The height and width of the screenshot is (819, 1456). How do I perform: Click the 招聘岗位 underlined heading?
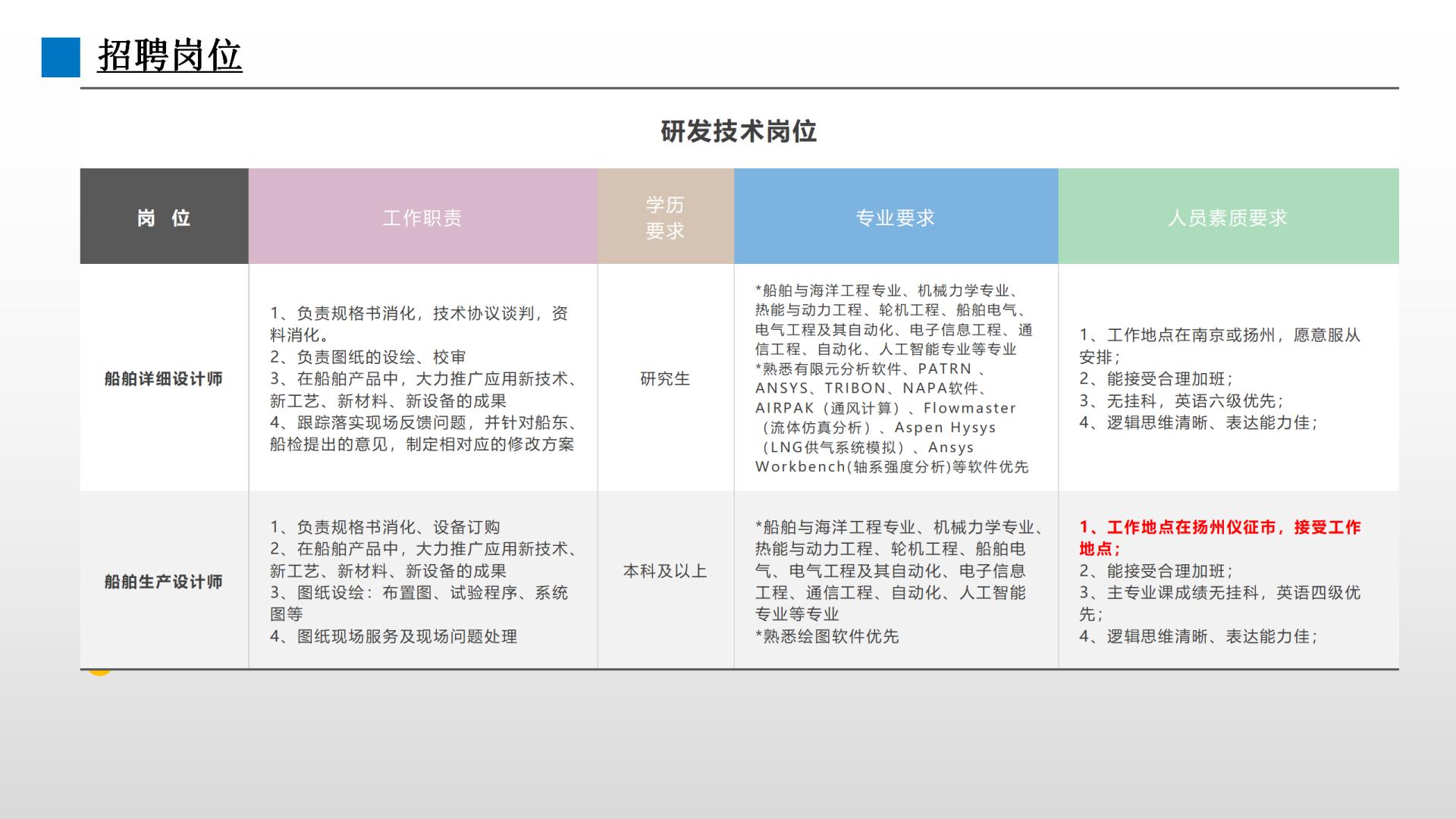tap(170, 56)
